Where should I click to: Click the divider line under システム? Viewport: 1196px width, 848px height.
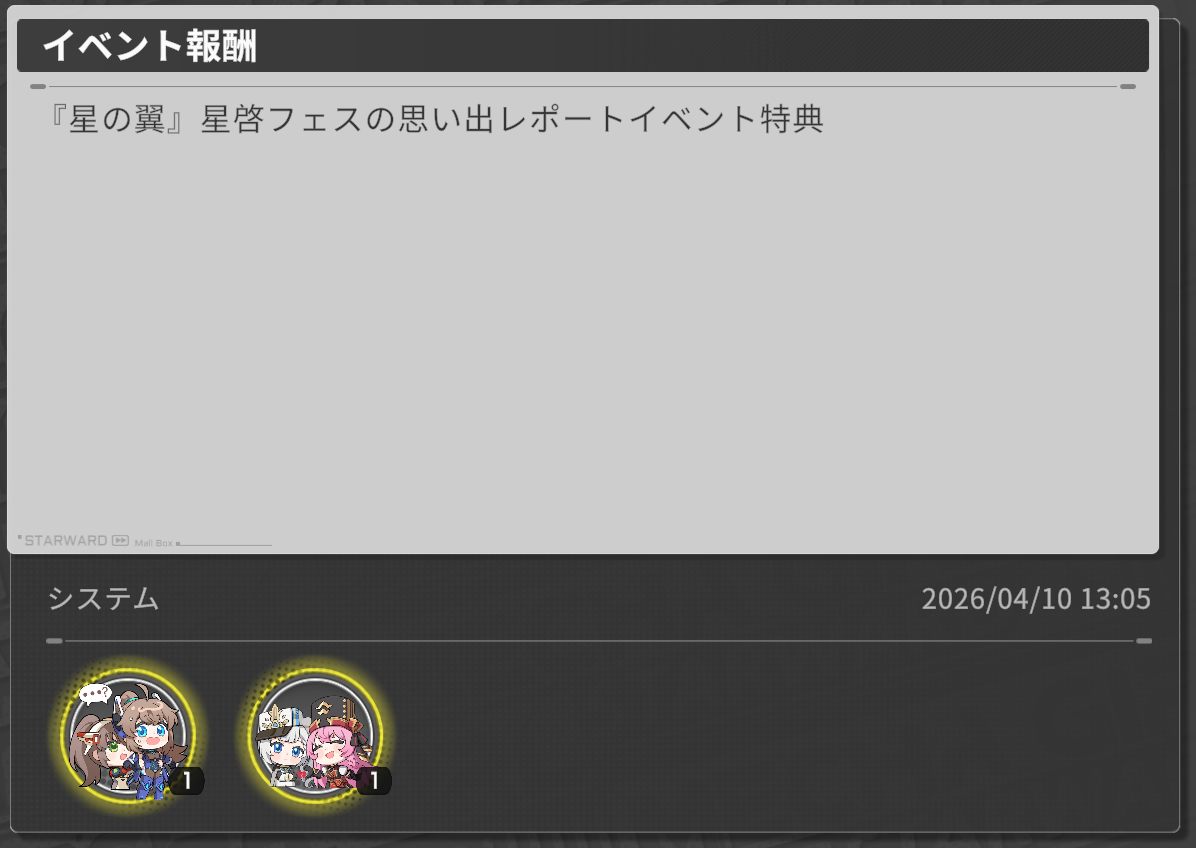pos(599,641)
